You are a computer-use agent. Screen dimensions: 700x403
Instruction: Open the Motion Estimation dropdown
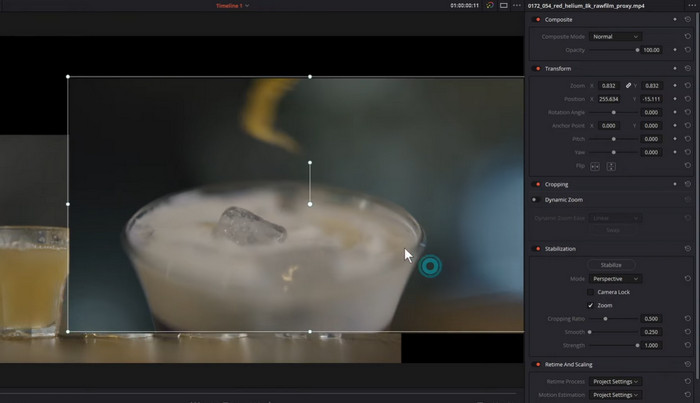(x=615, y=395)
